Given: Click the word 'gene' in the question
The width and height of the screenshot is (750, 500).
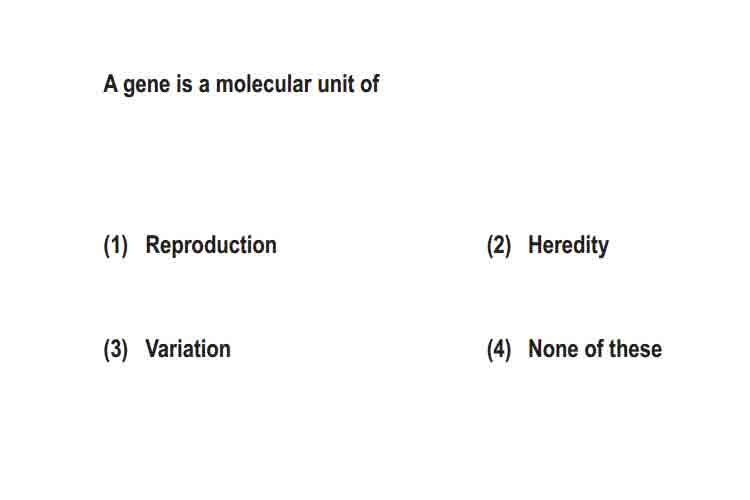Looking at the screenshot, I should [147, 86].
